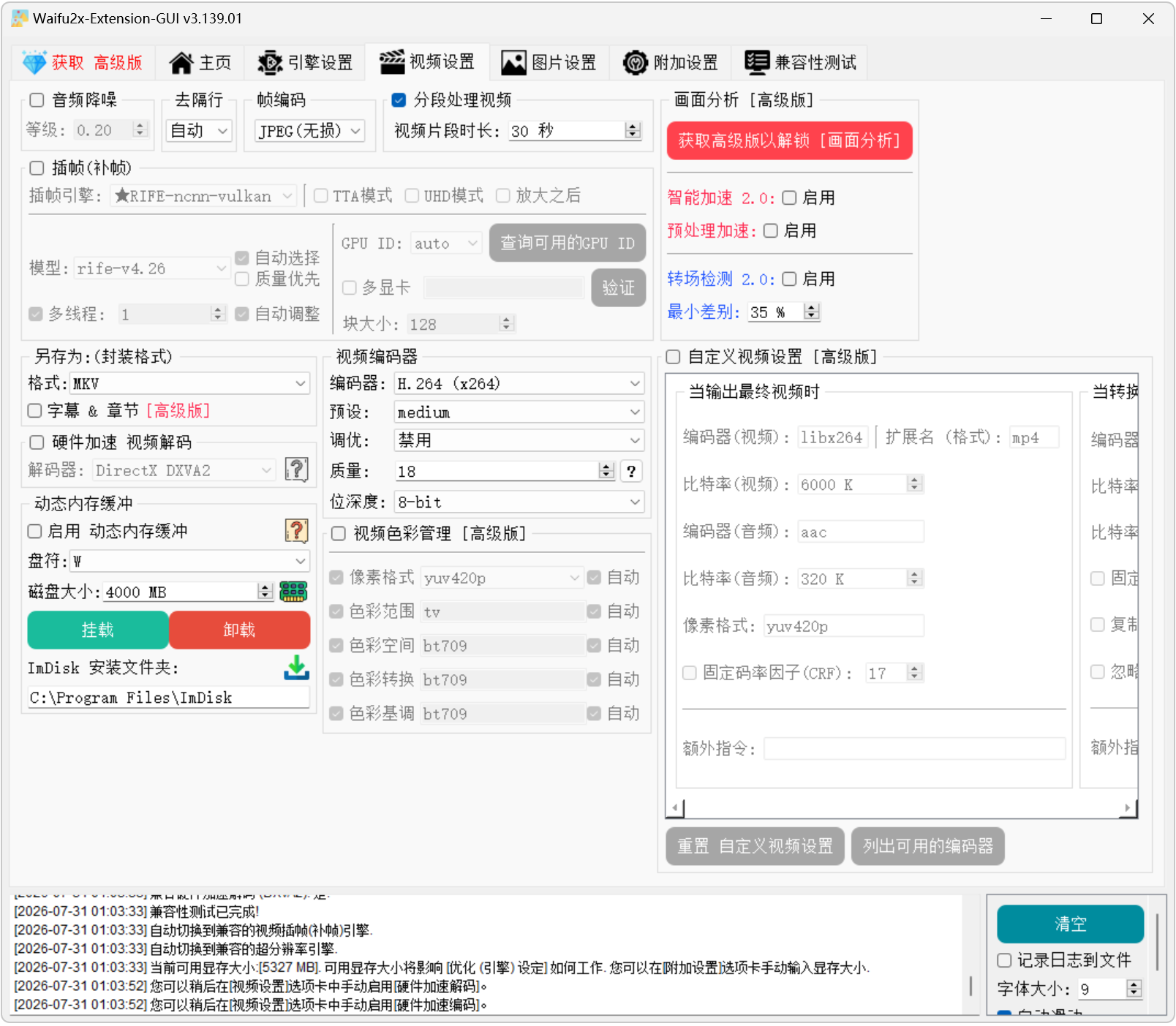Click the ImDisk download arrow icon
The width and height of the screenshot is (1176, 1026).
coord(296,667)
